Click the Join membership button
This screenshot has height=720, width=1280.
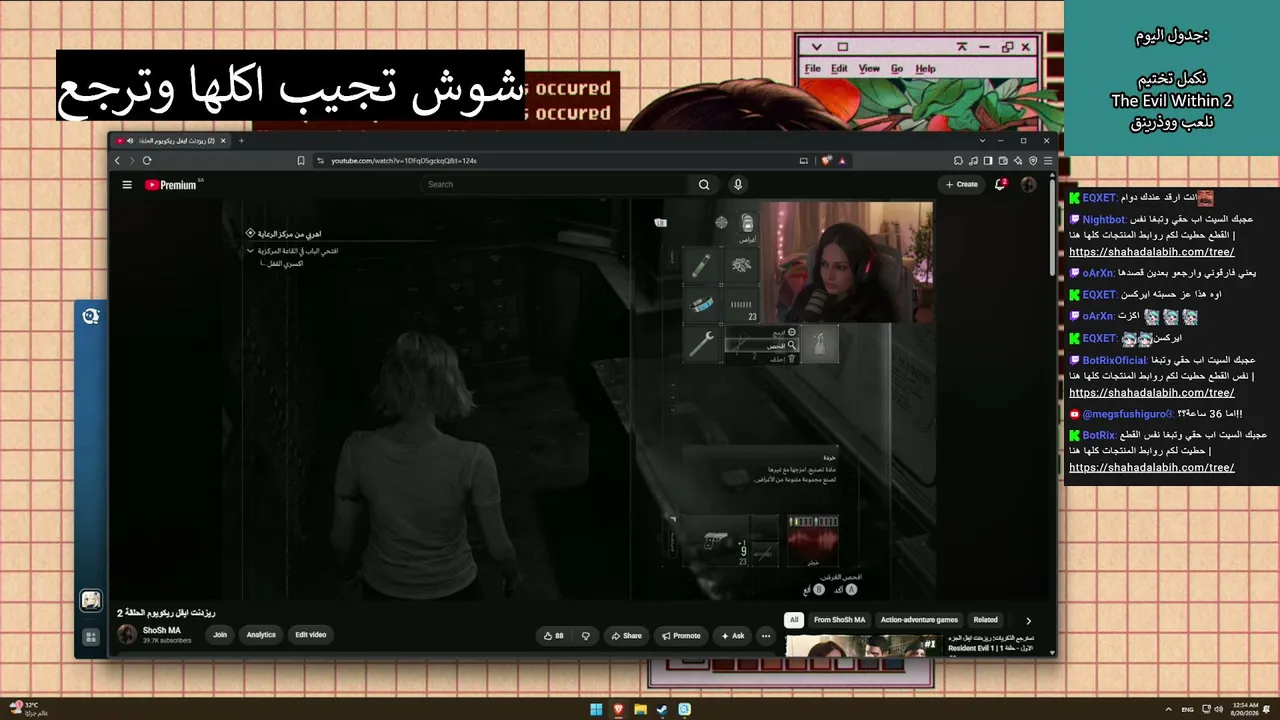220,634
